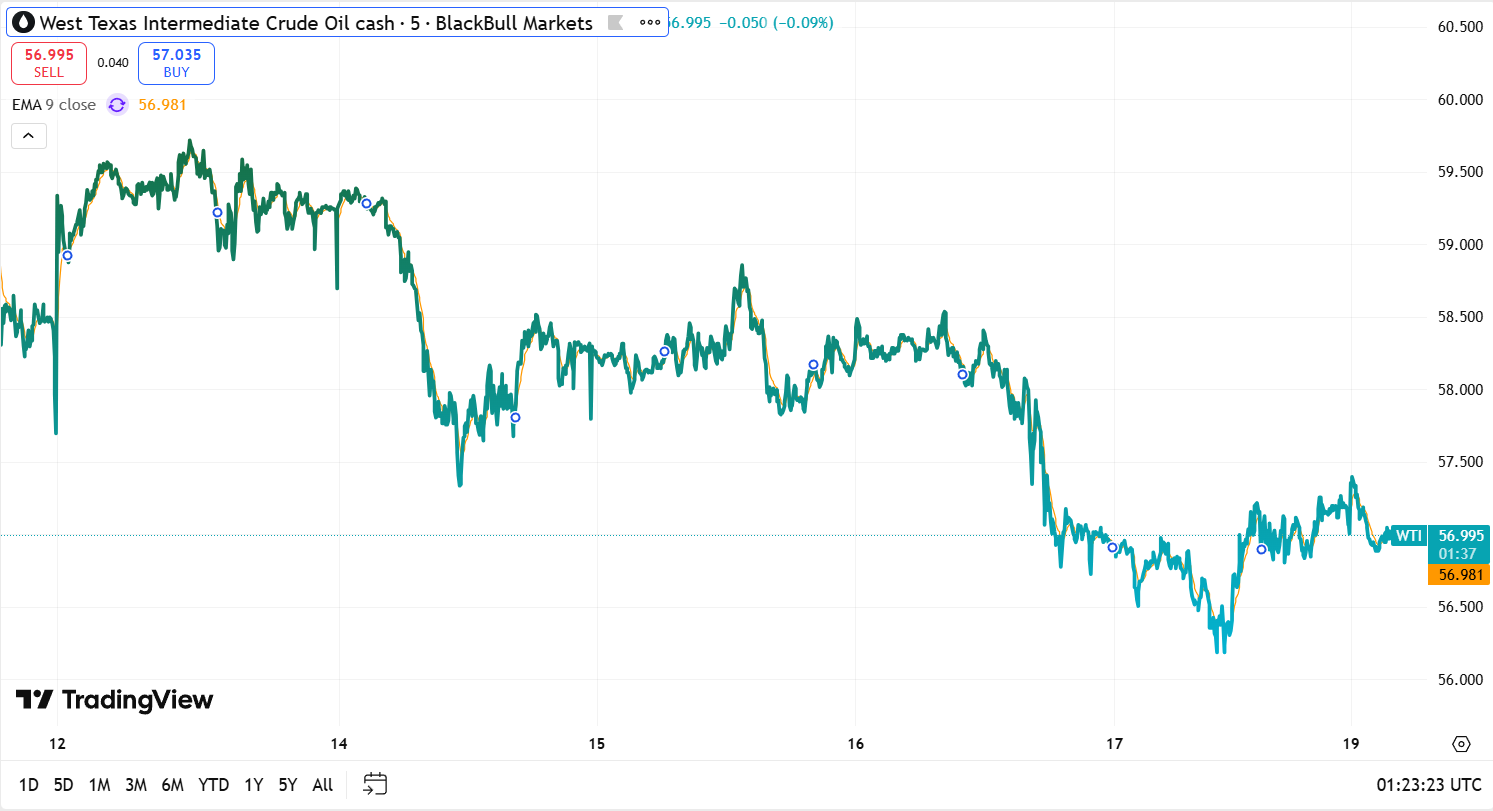Collapse the indicator legend with chevron
This screenshot has height=811, width=1493.
click(x=29, y=135)
